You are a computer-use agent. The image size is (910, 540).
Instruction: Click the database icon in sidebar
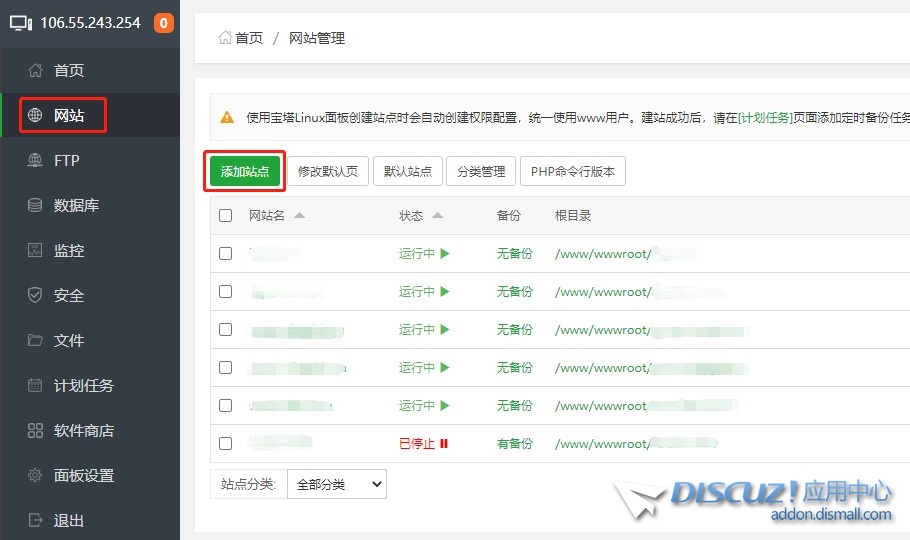click(36, 205)
